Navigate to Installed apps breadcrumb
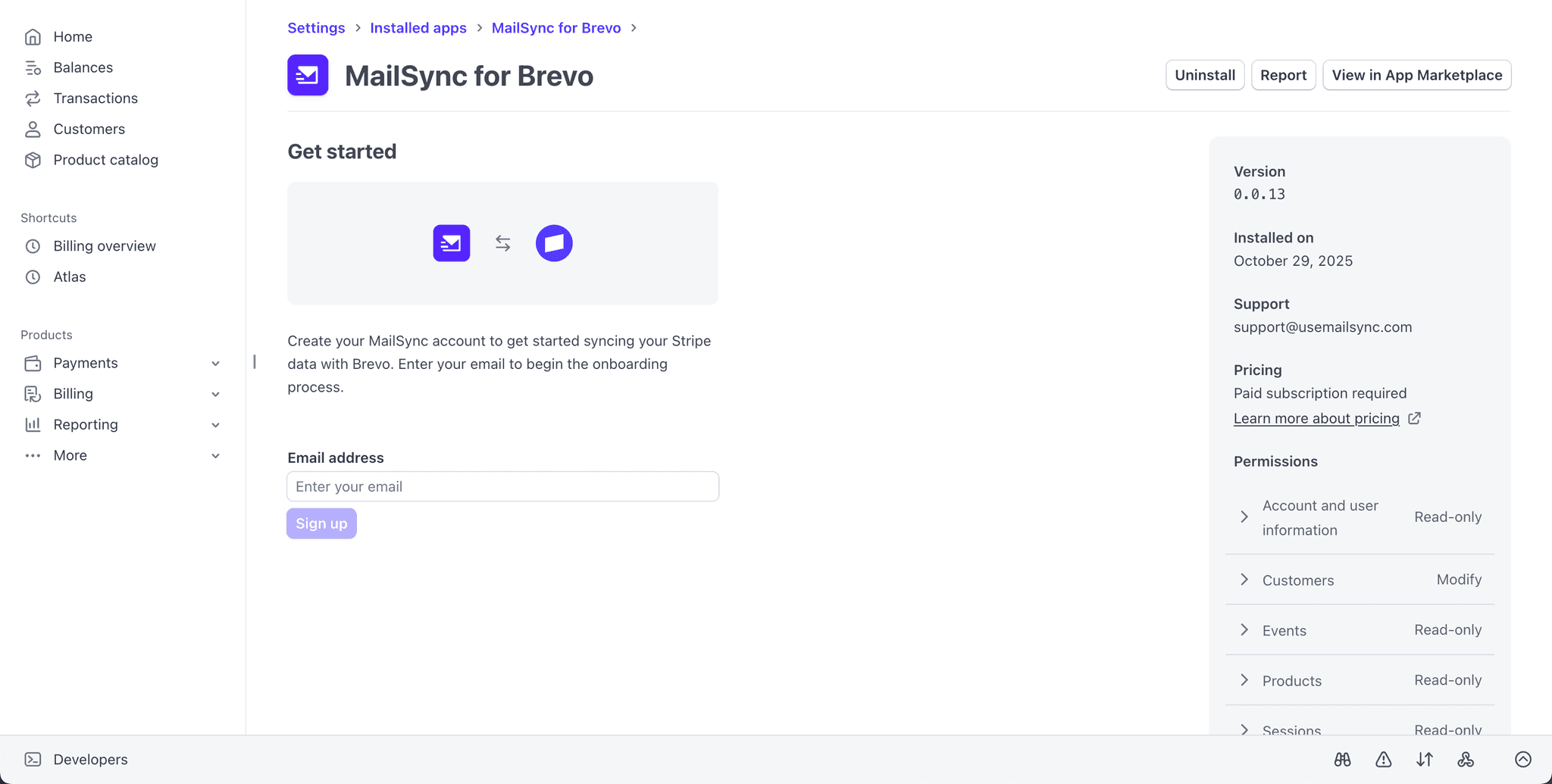The height and width of the screenshot is (784, 1552). (418, 27)
